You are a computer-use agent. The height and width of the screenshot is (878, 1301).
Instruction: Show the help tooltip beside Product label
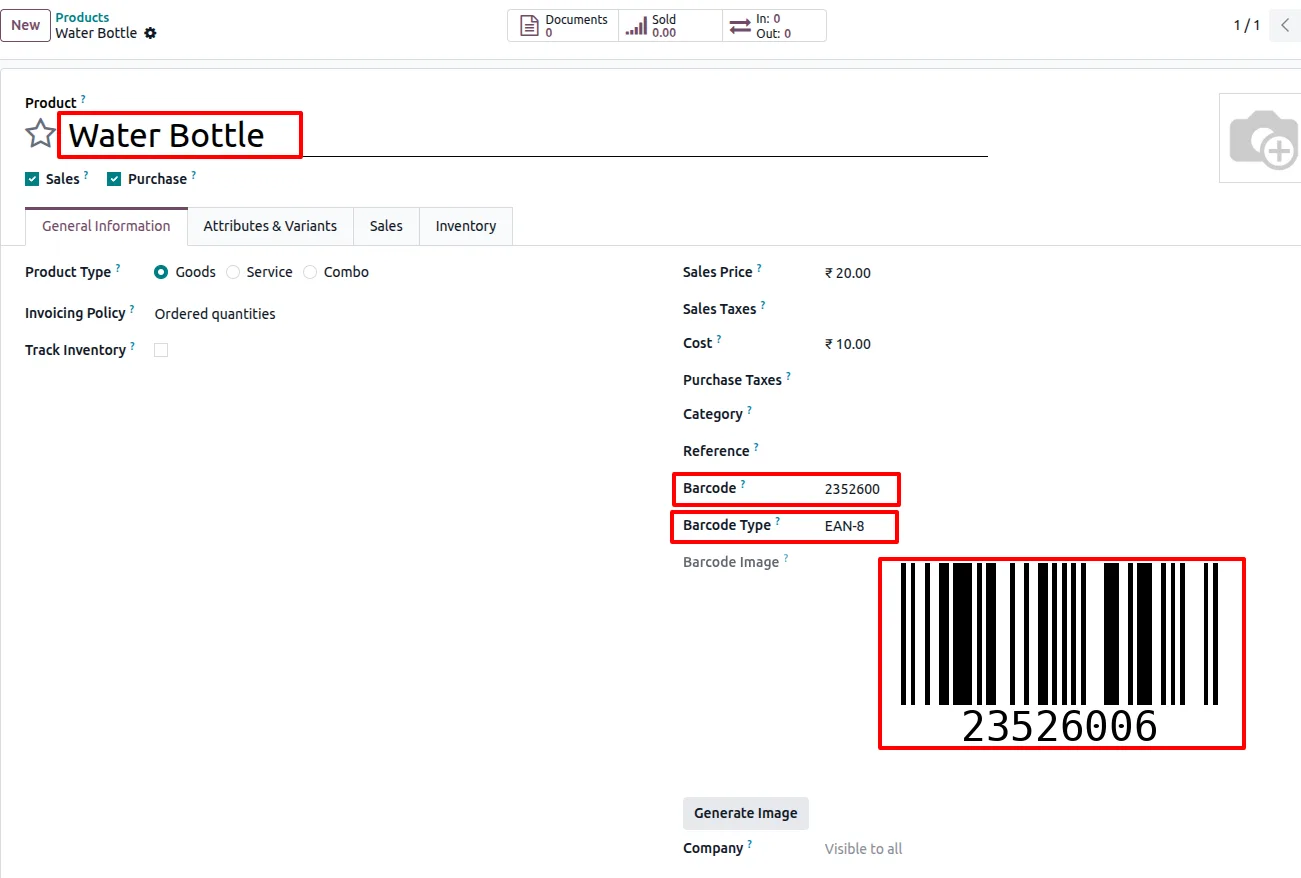click(83, 99)
